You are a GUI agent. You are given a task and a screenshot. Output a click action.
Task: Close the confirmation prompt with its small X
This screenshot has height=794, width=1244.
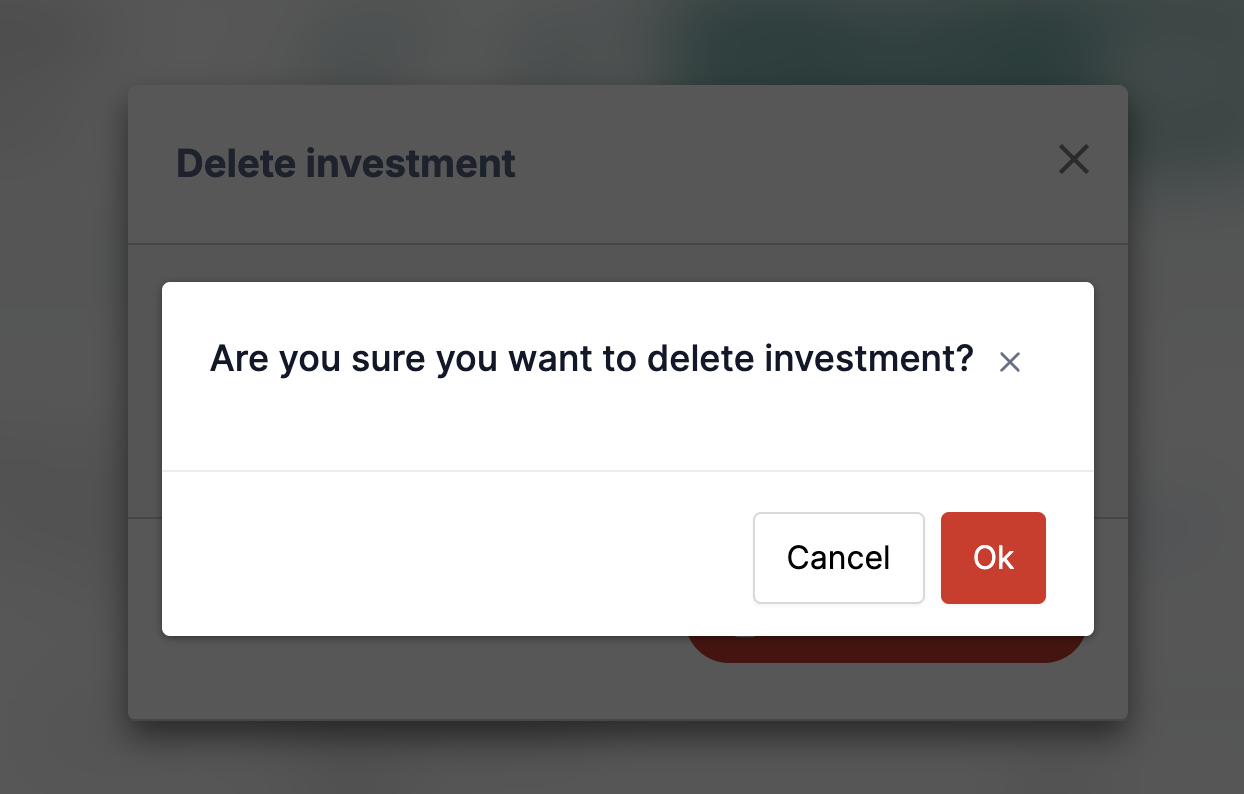[1010, 362]
